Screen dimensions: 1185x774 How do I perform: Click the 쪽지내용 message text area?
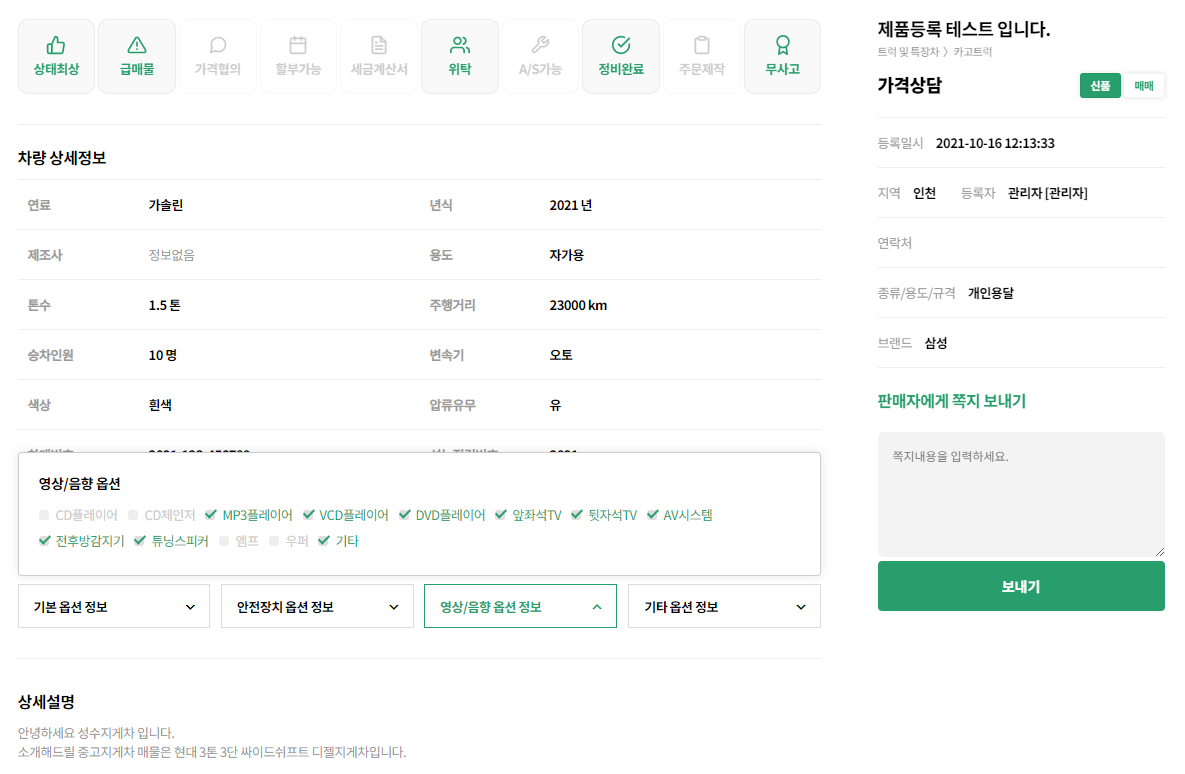point(1020,494)
